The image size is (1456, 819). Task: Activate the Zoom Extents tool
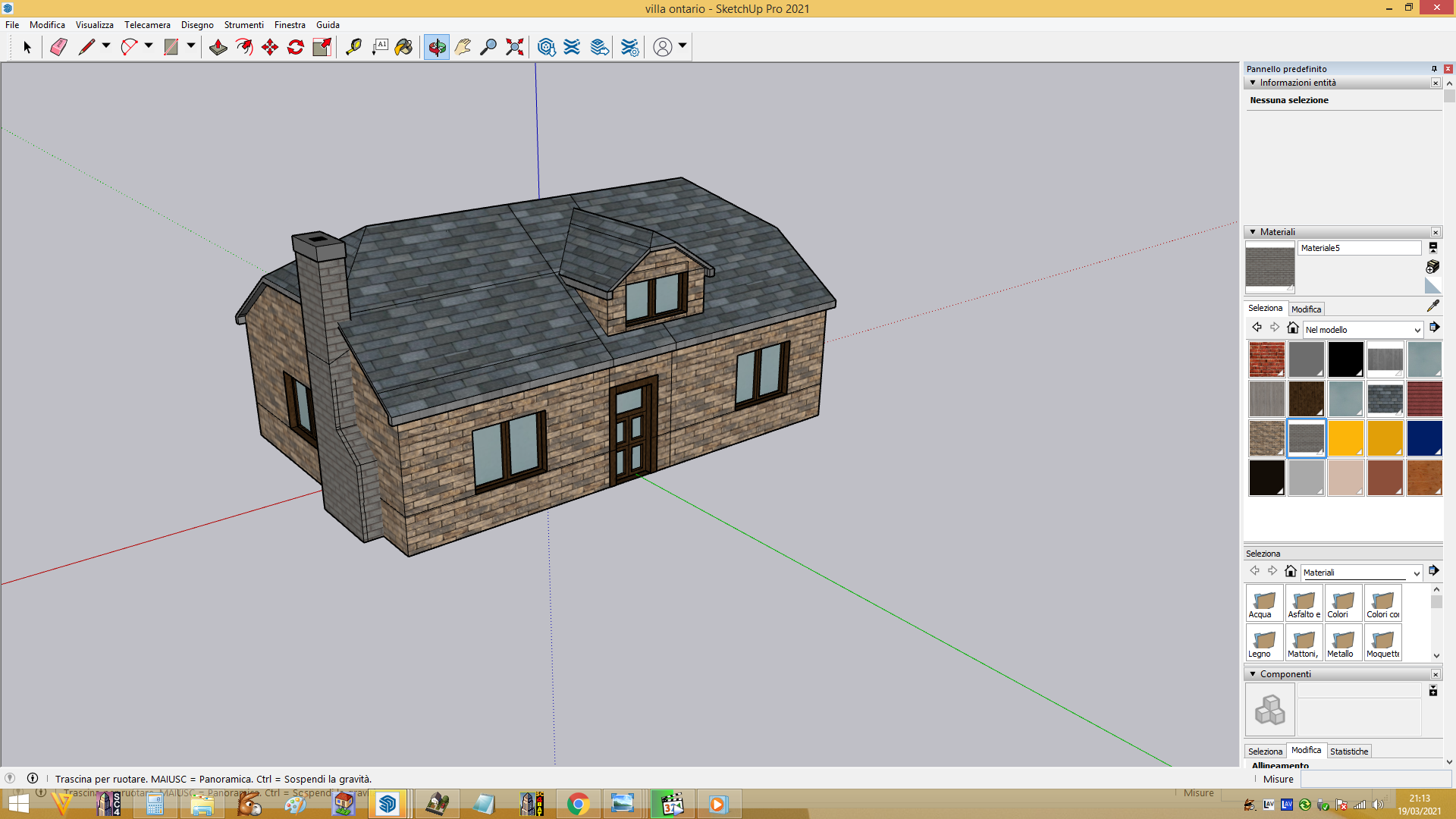click(x=515, y=47)
